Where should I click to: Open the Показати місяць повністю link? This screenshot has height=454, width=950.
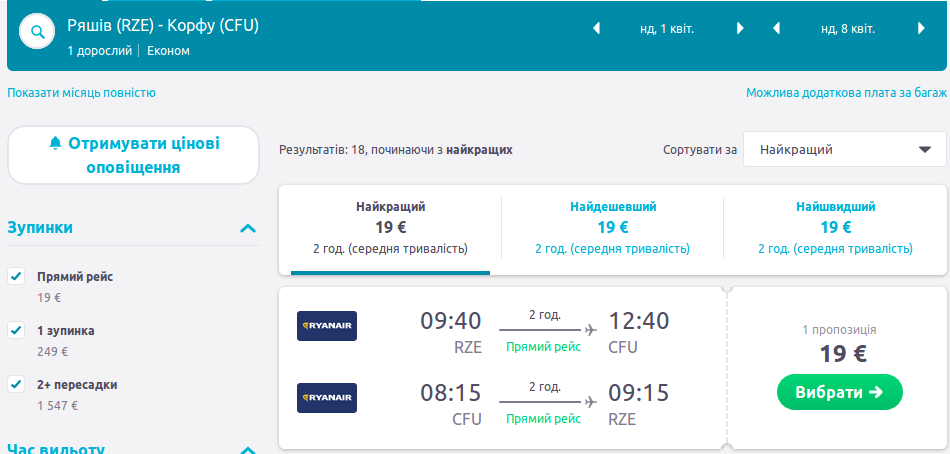click(x=82, y=93)
